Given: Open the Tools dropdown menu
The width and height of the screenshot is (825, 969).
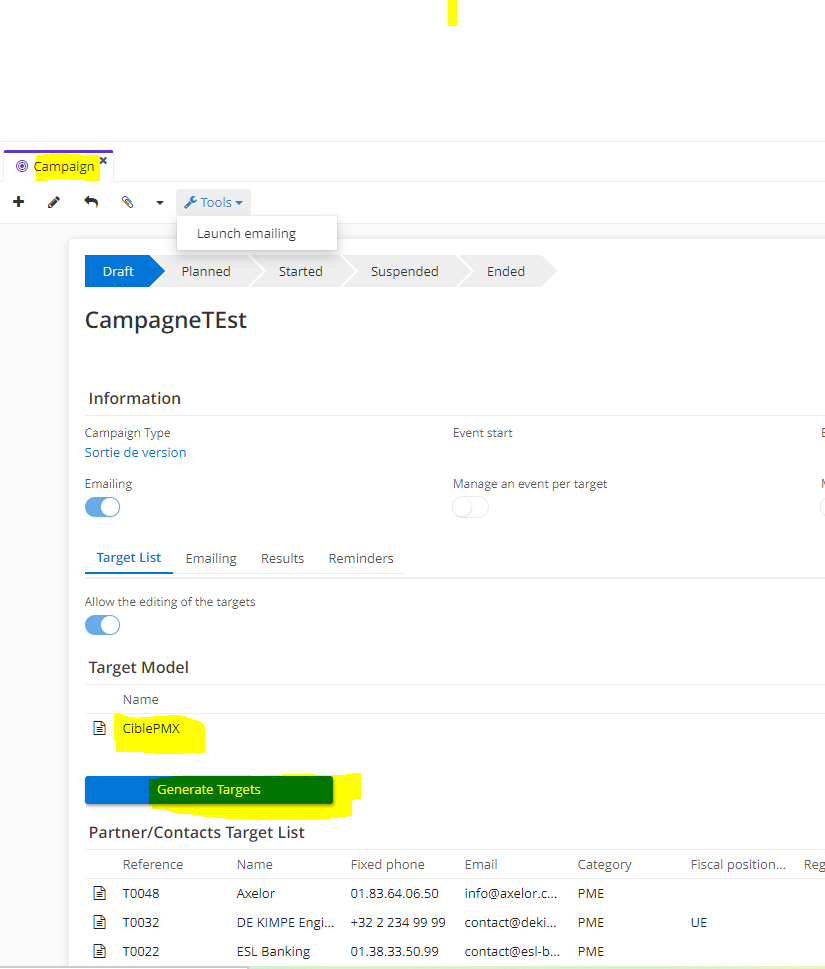Looking at the screenshot, I should click(x=213, y=202).
